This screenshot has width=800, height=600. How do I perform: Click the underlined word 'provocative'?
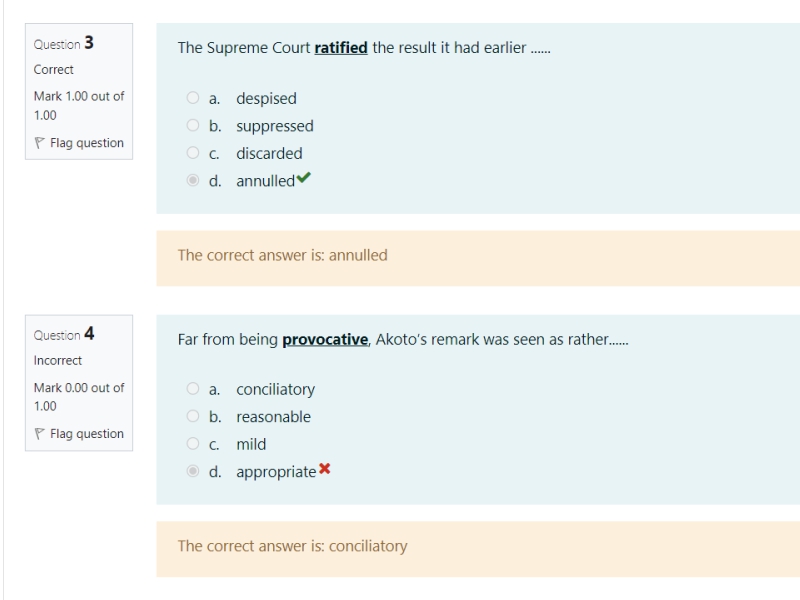point(325,339)
